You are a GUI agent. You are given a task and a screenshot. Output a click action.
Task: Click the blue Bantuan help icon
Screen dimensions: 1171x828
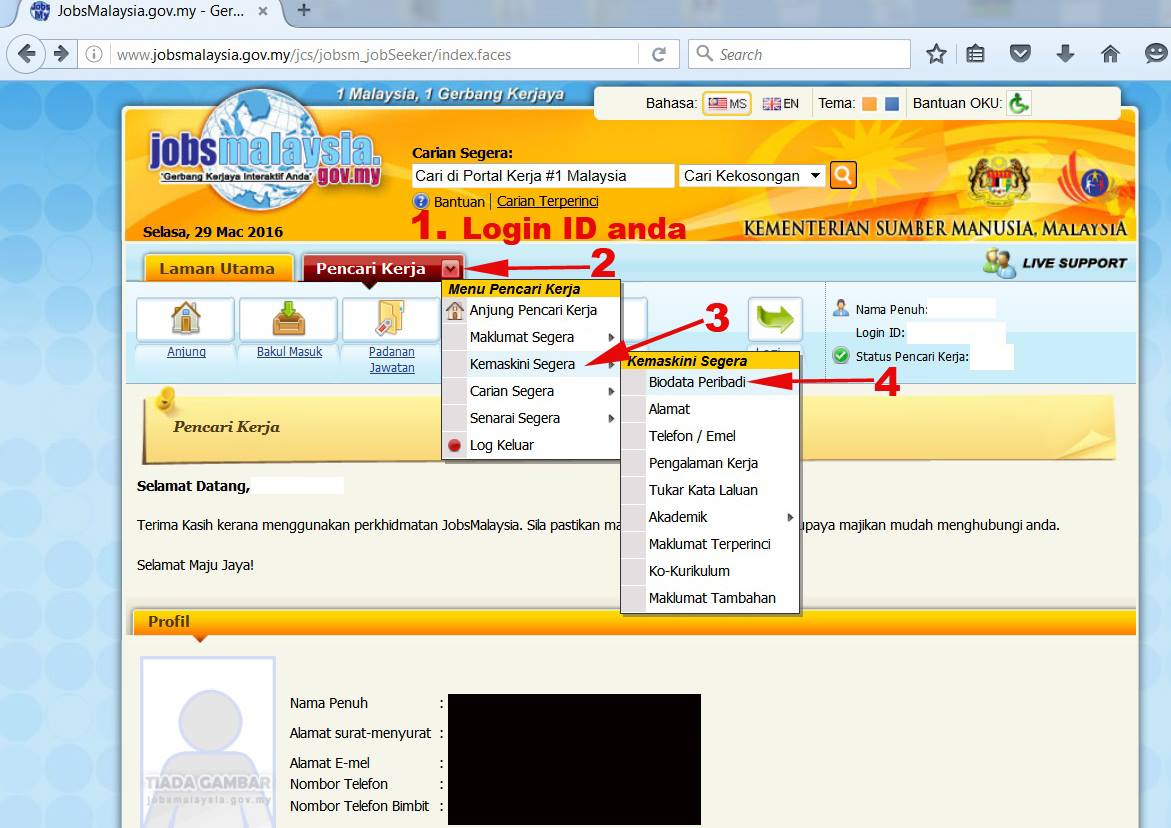(x=421, y=202)
